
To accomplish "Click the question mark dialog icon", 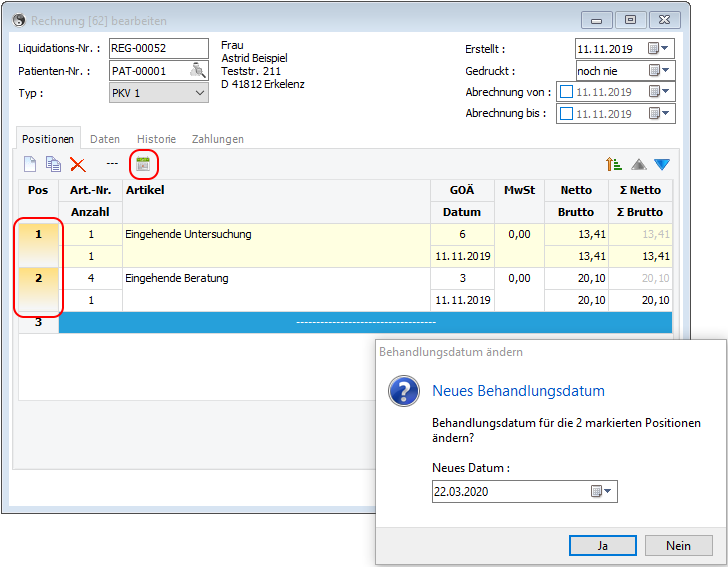I will (x=404, y=391).
